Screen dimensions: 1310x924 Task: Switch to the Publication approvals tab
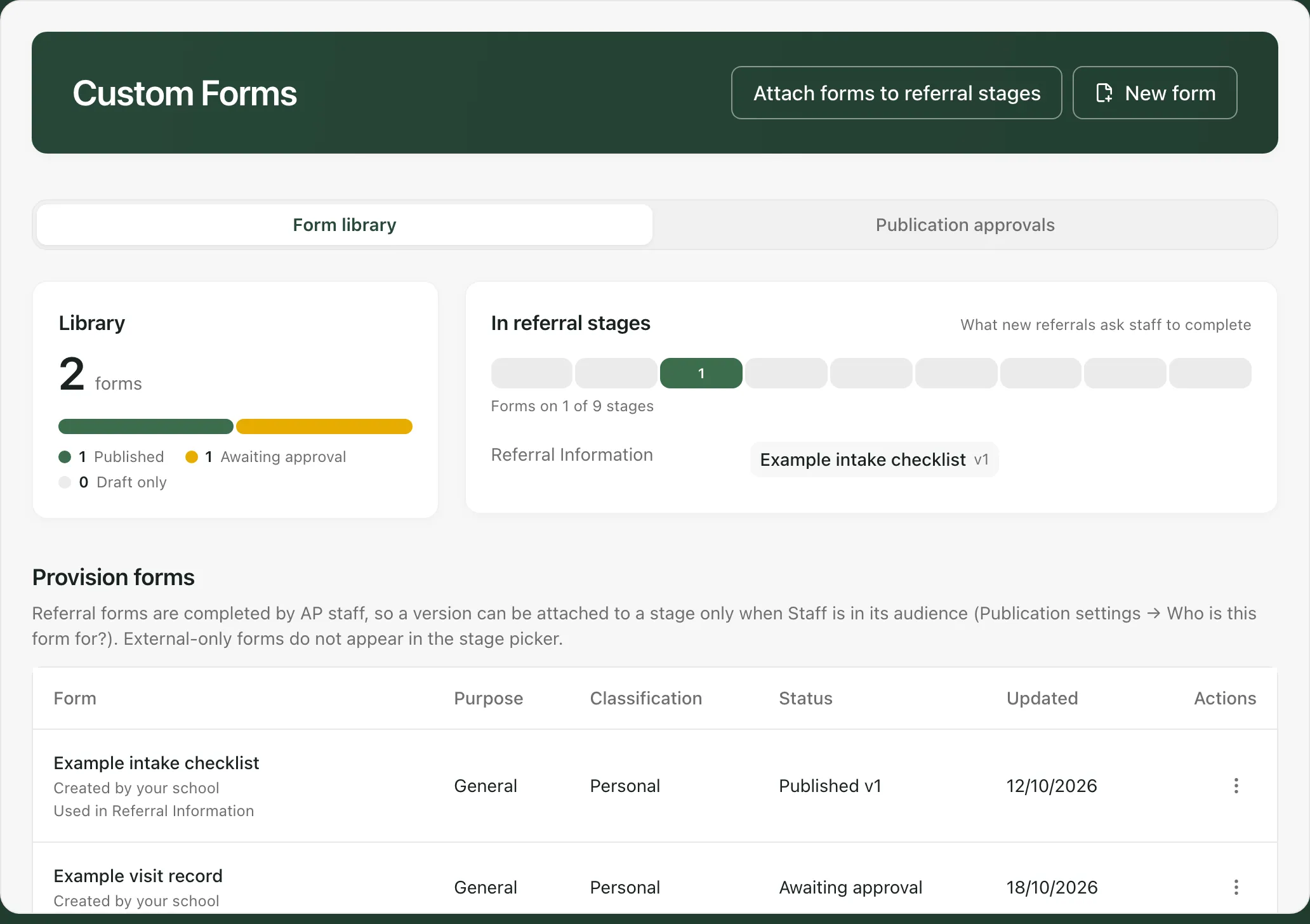(x=965, y=225)
